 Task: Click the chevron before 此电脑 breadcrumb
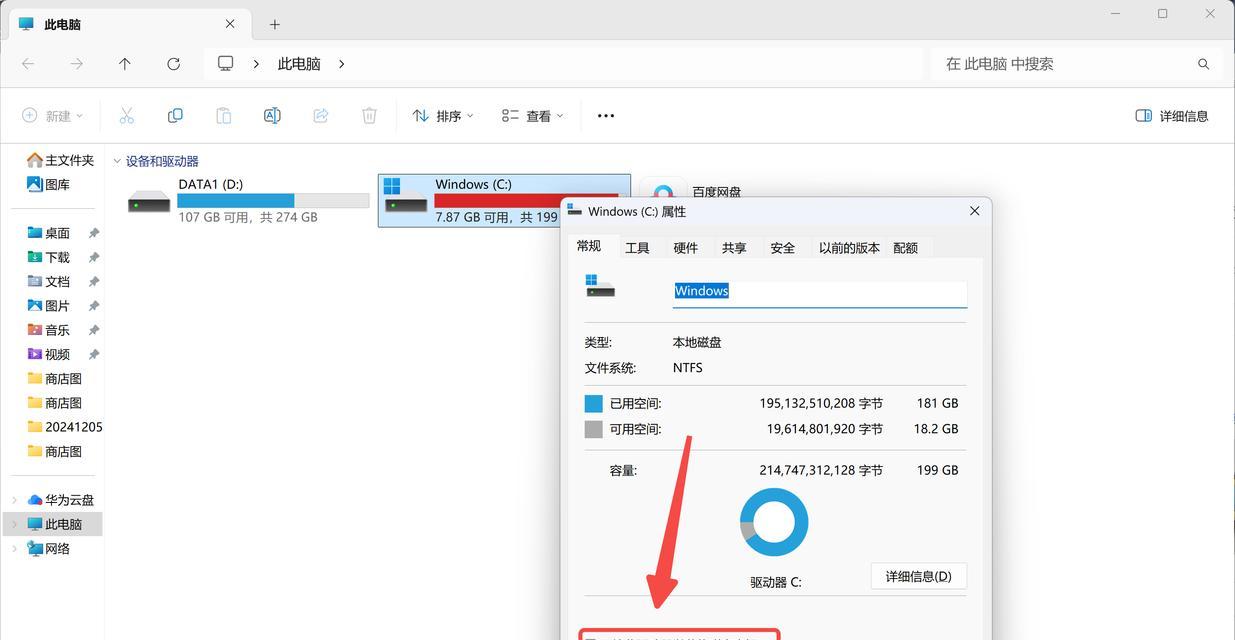[x=256, y=64]
